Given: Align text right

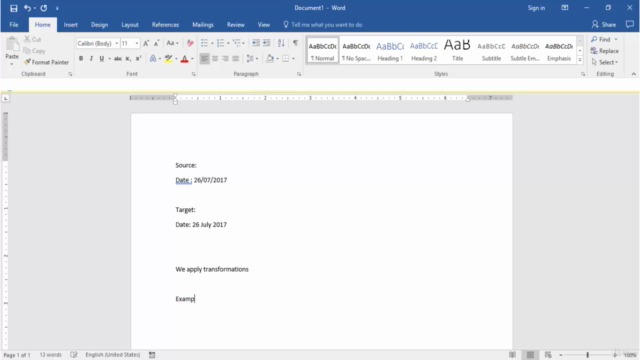Looking at the screenshot, I should coord(225,59).
